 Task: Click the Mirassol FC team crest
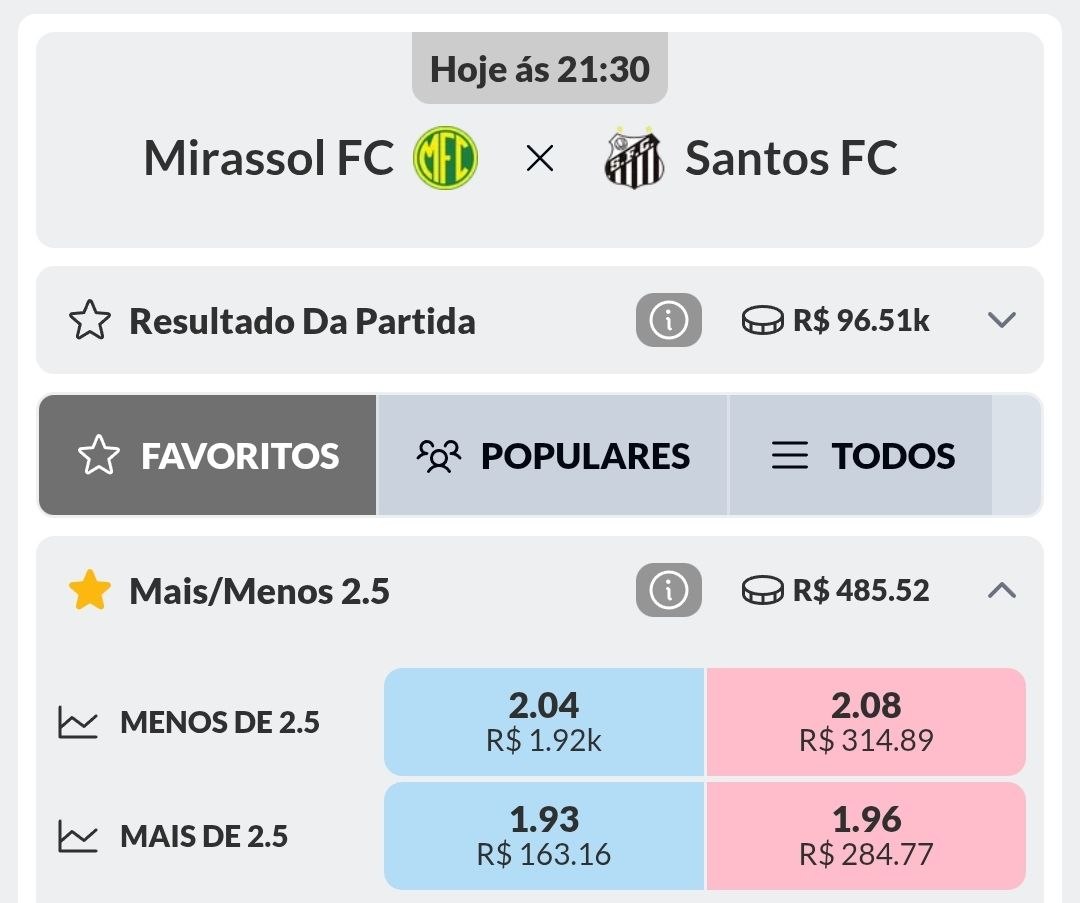click(446, 158)
